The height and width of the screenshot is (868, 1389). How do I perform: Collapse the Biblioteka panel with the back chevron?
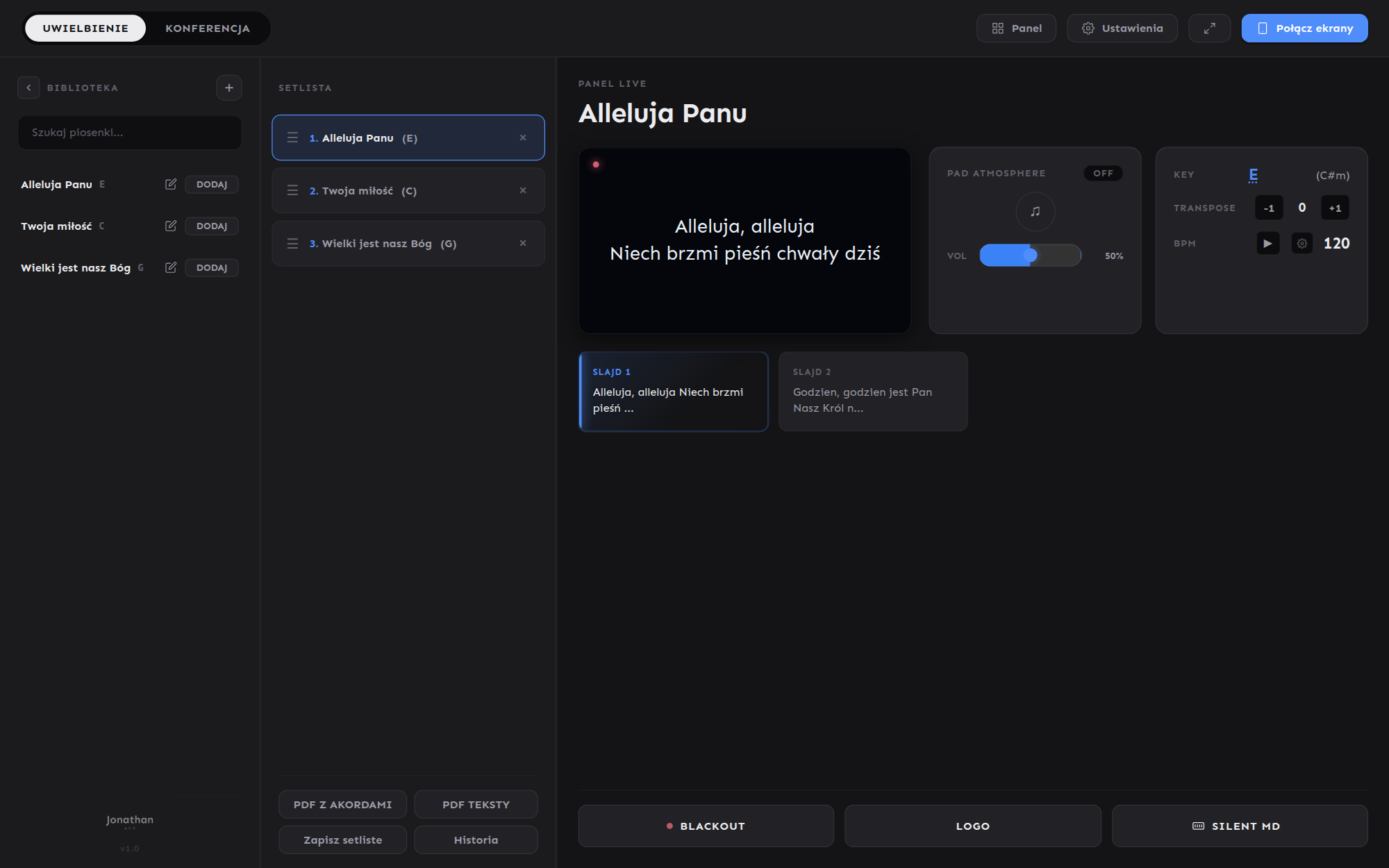[28, 87]
